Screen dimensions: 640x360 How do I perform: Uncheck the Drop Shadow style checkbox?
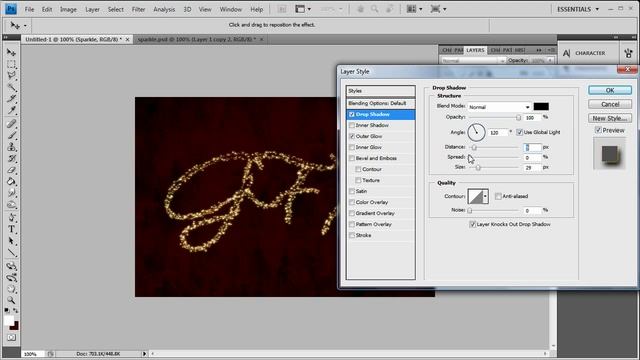(352, 115)
